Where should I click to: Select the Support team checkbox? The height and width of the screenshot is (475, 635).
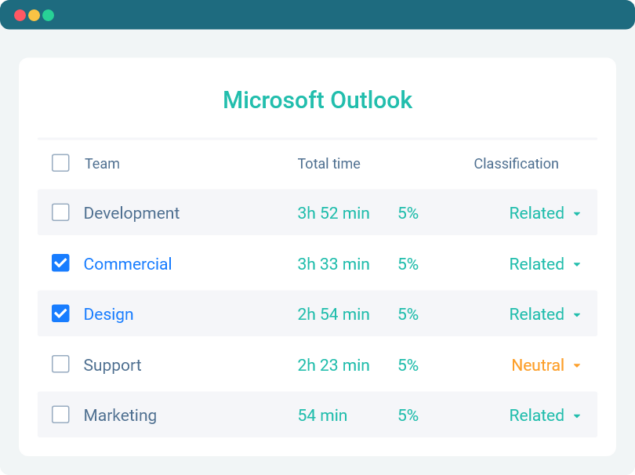[61, 364]
